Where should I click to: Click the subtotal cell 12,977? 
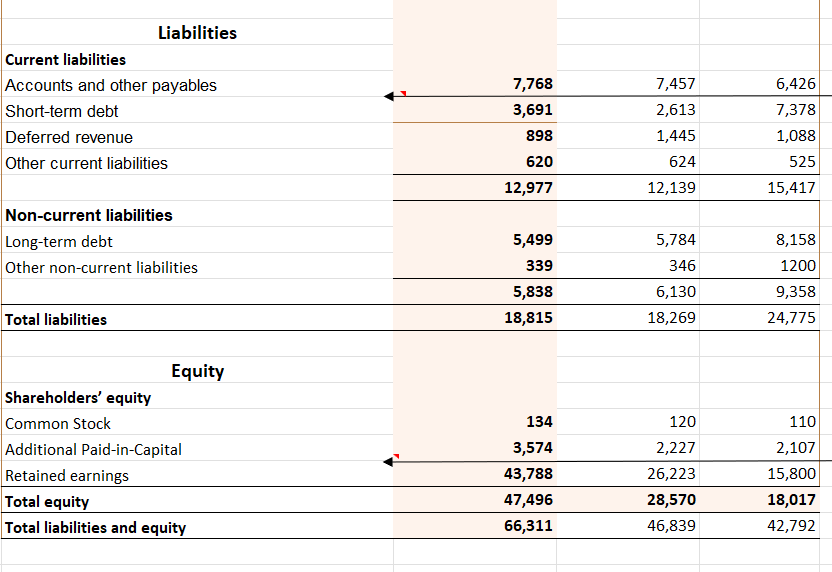click(x=475, y=188)
